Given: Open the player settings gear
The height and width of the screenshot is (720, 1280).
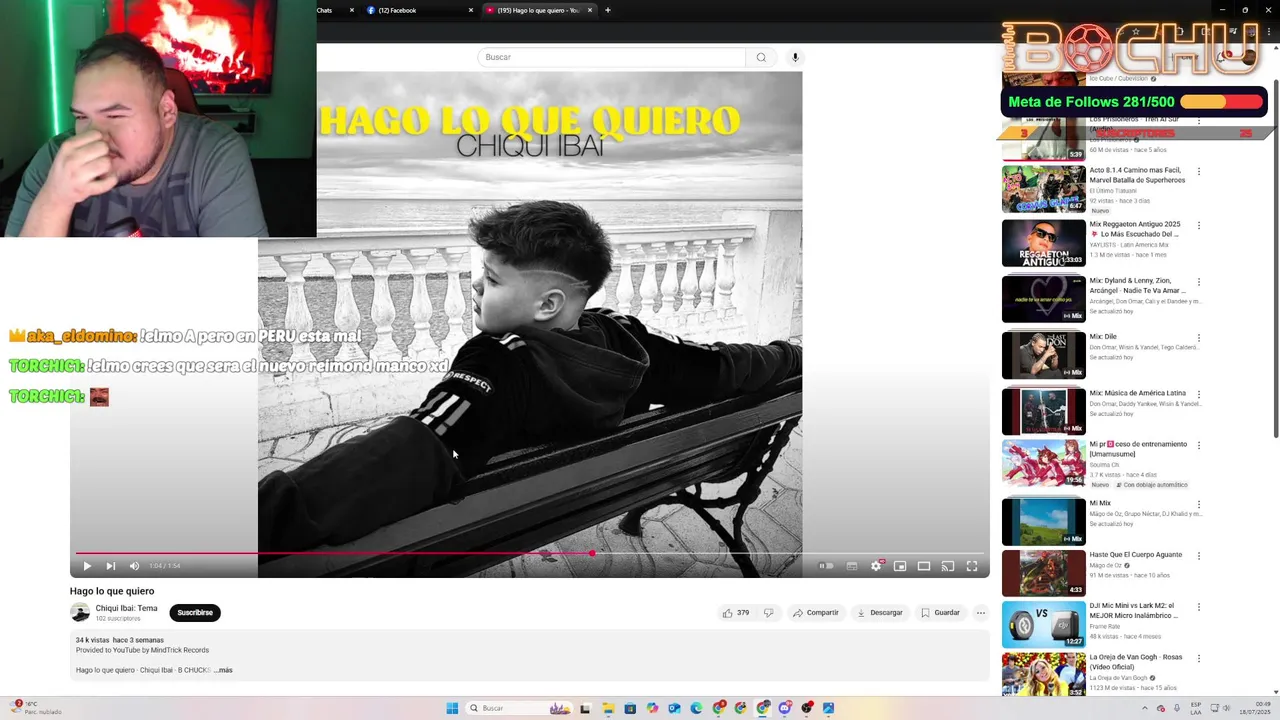Looking at the screenshot, I should pos(876,566).
